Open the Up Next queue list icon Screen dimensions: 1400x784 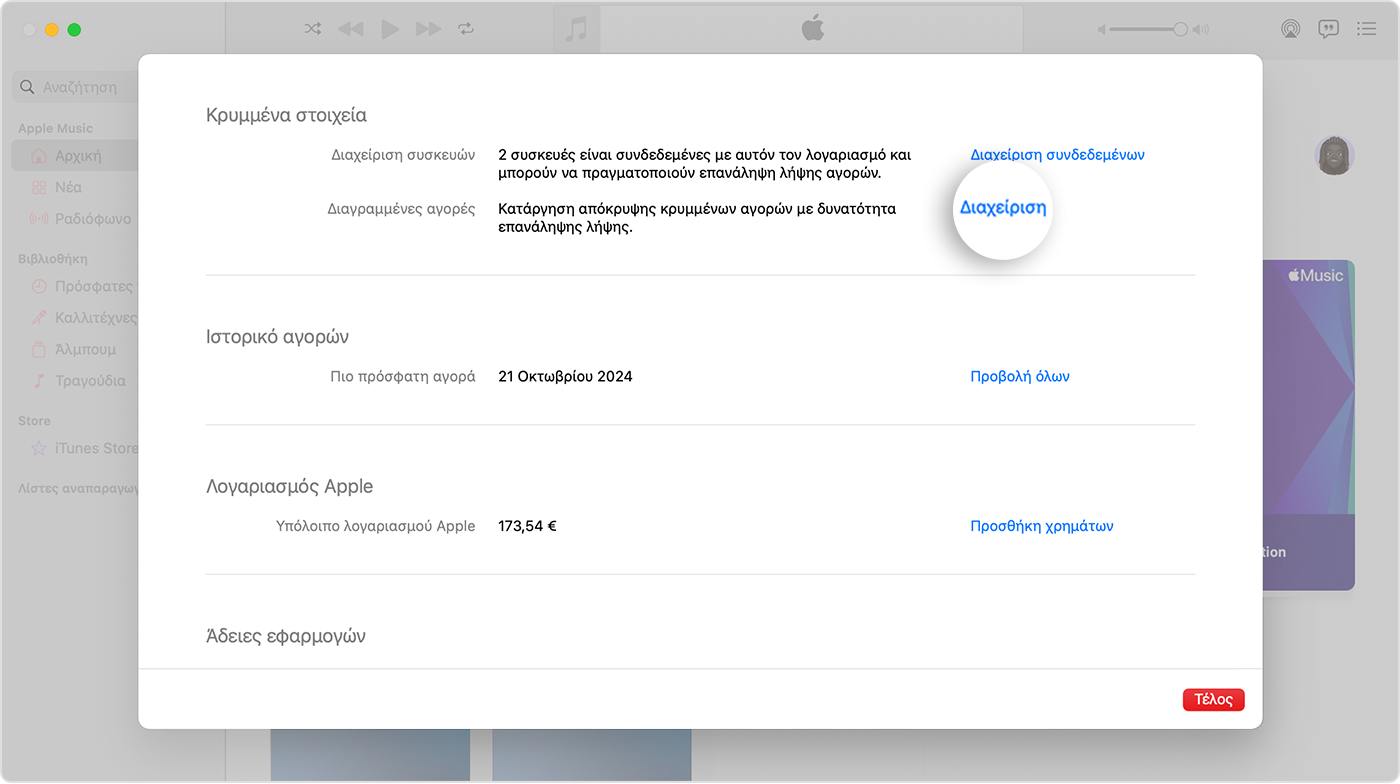click(1366, 29)
